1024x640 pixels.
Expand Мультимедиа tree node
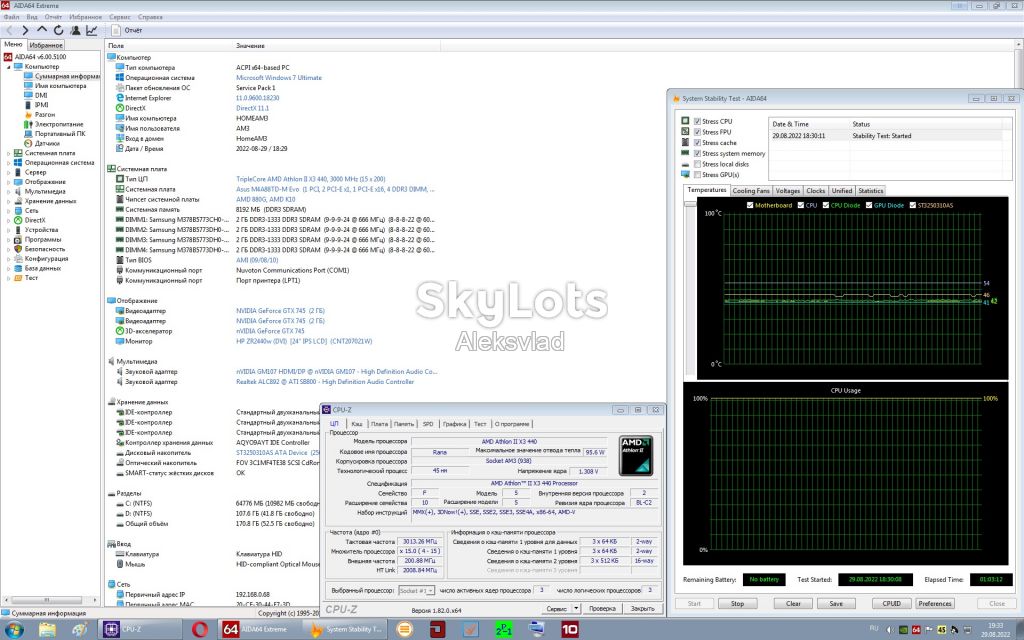coord(8,191)
